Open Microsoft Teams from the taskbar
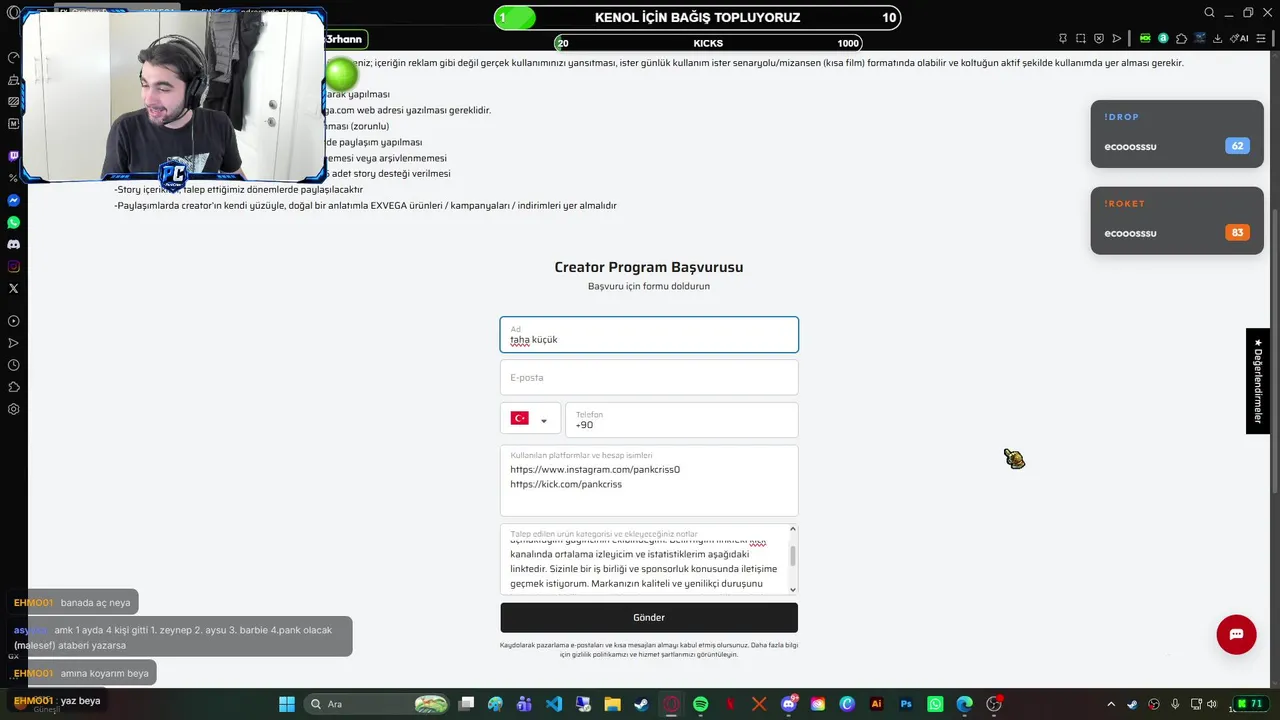The width and height of the screenshot is (1280, 720). (524, 704)
